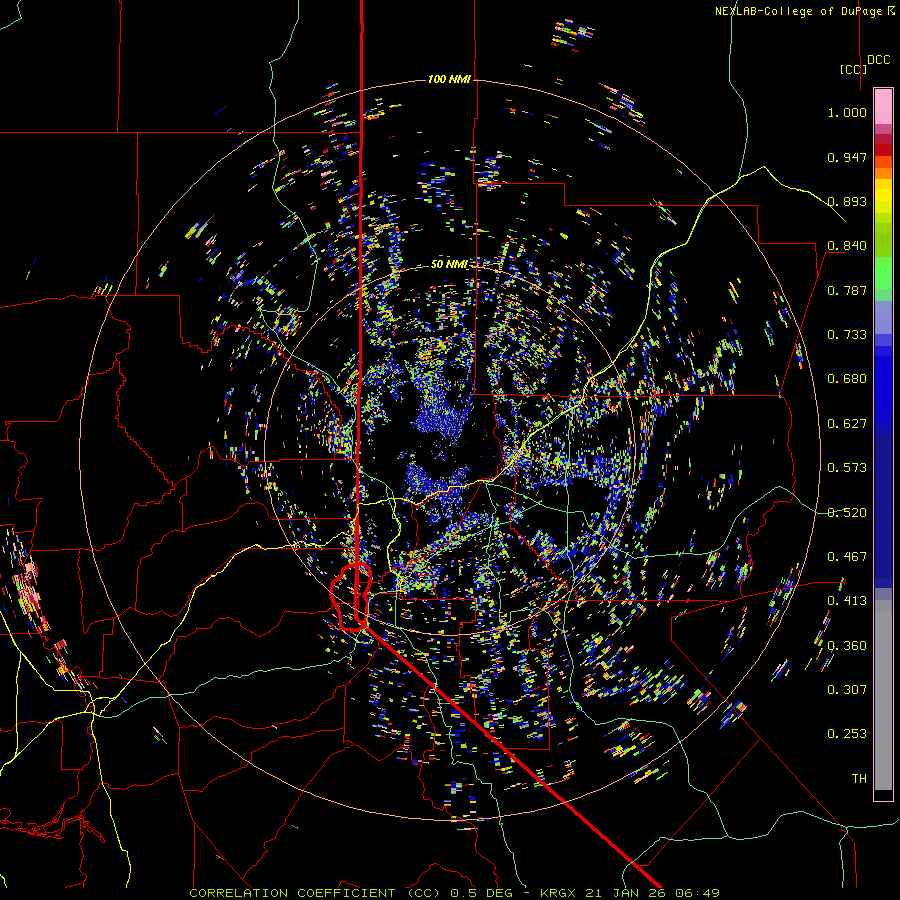Image resolution: width=900 pixels, height=900 pixels.
Task: Click the 100 NMI range ring label
Action: click(x=449, y=79)
